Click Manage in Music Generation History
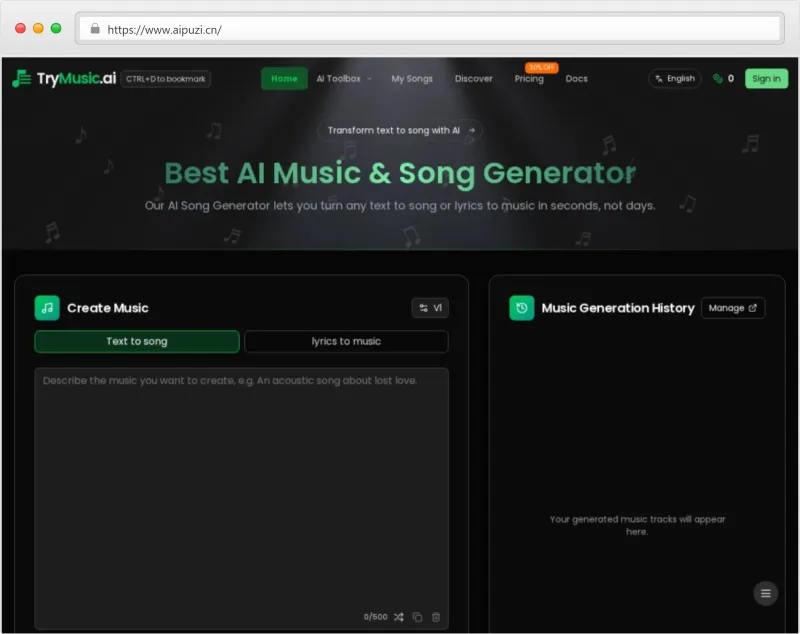This screenshot has width=800, height=634. pyautogui.click(x=732, y=308)
